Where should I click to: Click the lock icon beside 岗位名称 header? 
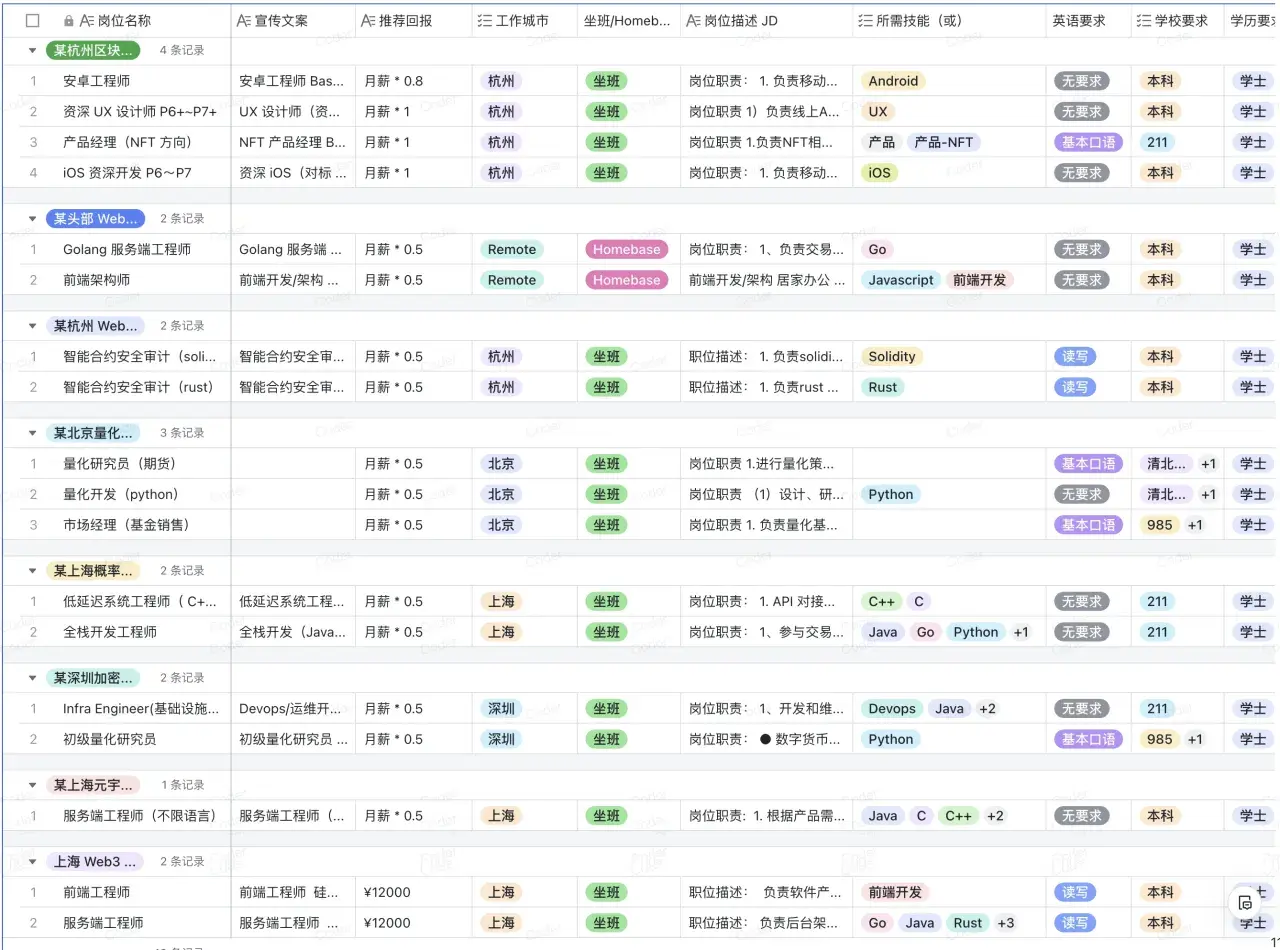pos(68,20)
